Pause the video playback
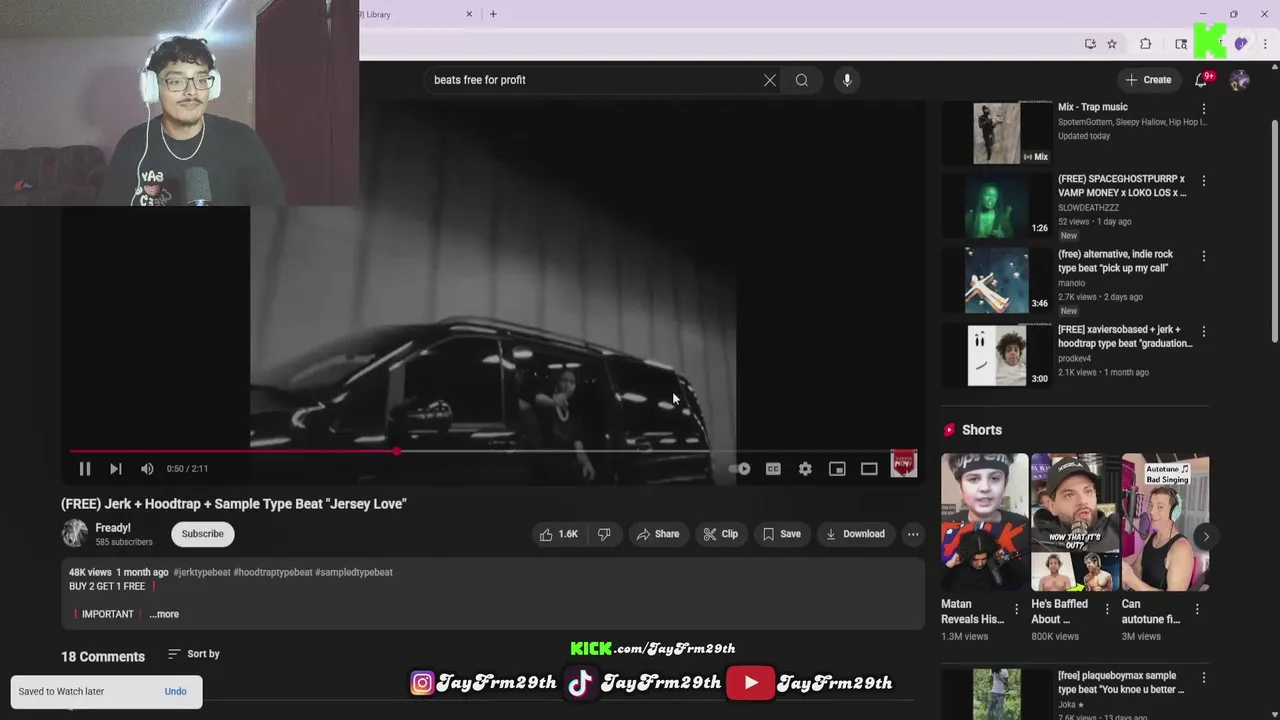This screenshot has height=720, width=1280. (85, 469)
